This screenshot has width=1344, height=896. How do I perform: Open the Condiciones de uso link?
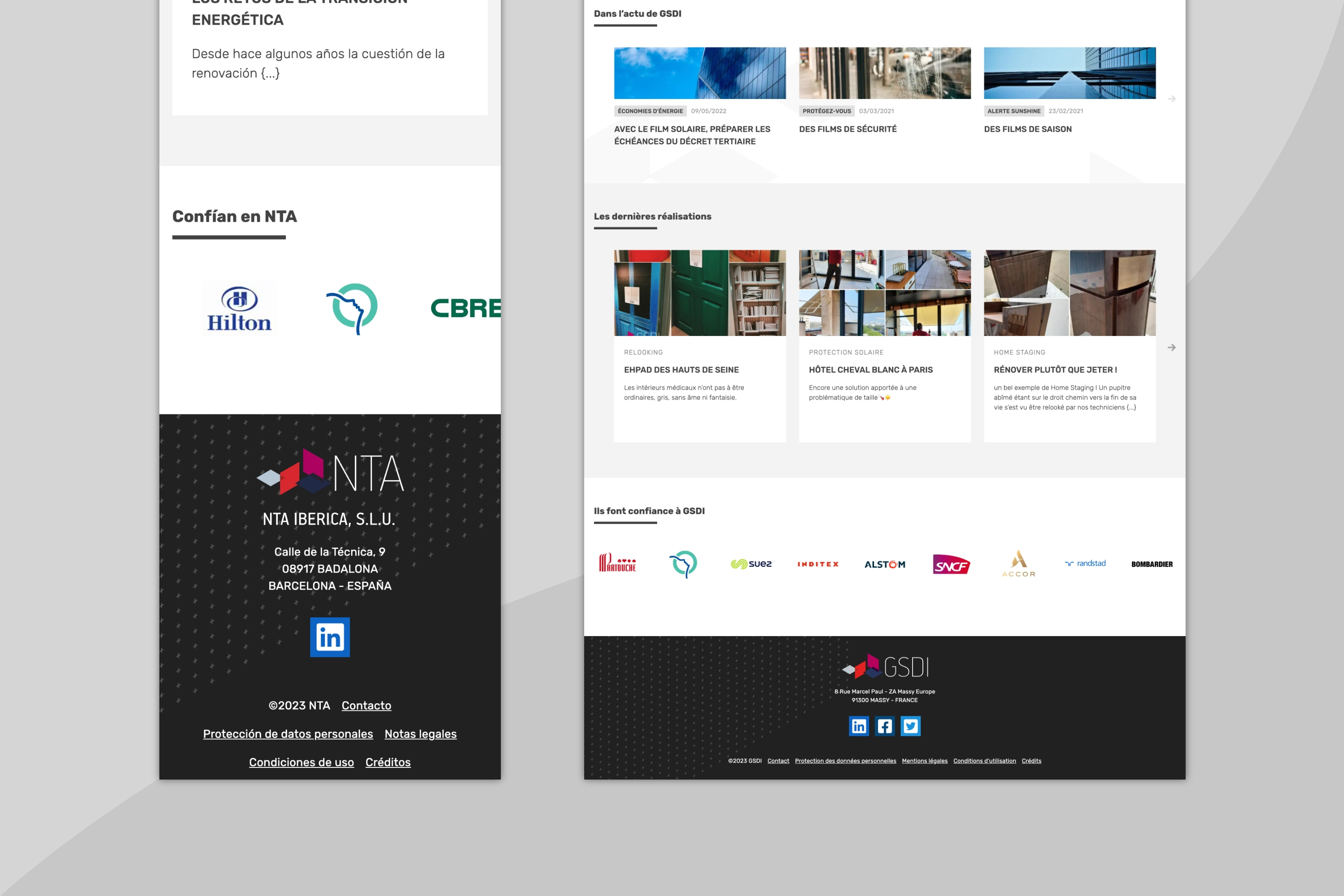301,762
